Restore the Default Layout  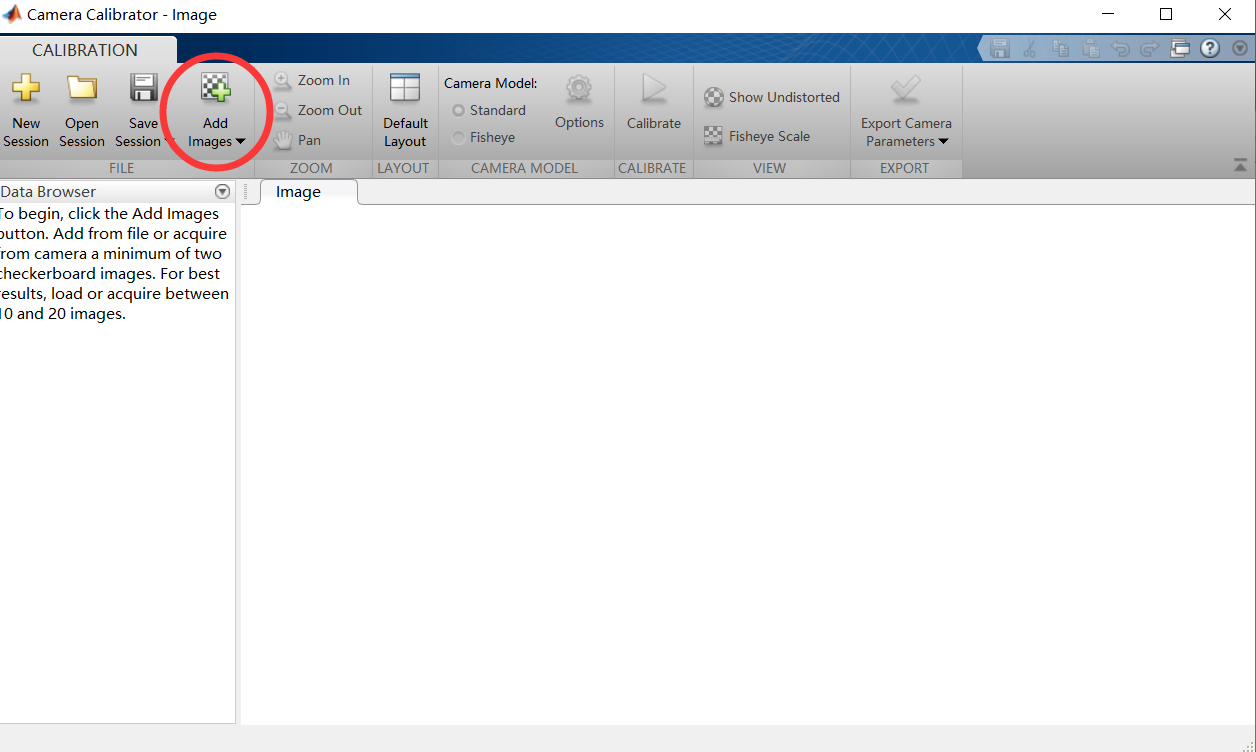[405, 111]
